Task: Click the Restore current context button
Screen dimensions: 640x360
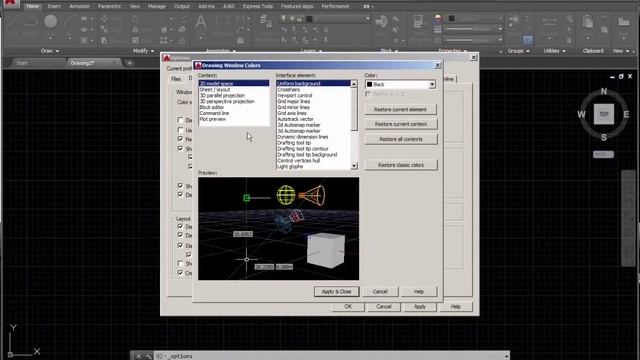Action: [400, 124]
